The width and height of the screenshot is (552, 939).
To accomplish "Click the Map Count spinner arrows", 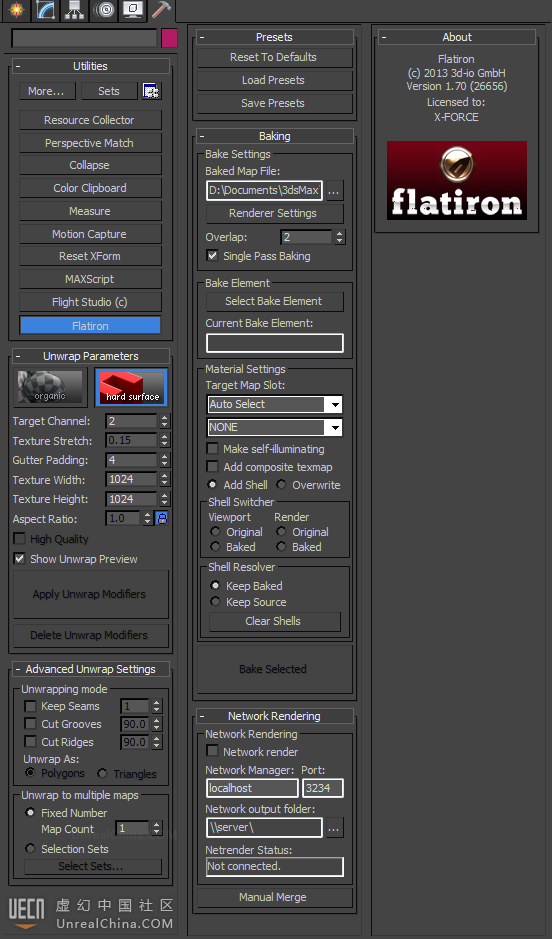I will coord(156,828).
